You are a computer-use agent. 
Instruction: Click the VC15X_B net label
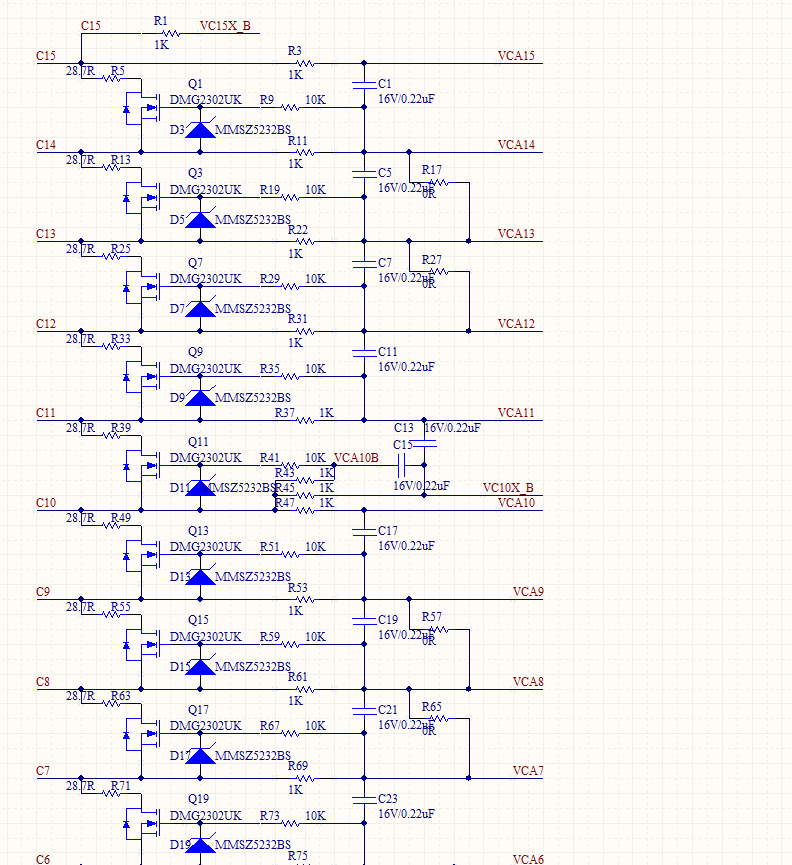pyautogui.click(x=225, y=26)
